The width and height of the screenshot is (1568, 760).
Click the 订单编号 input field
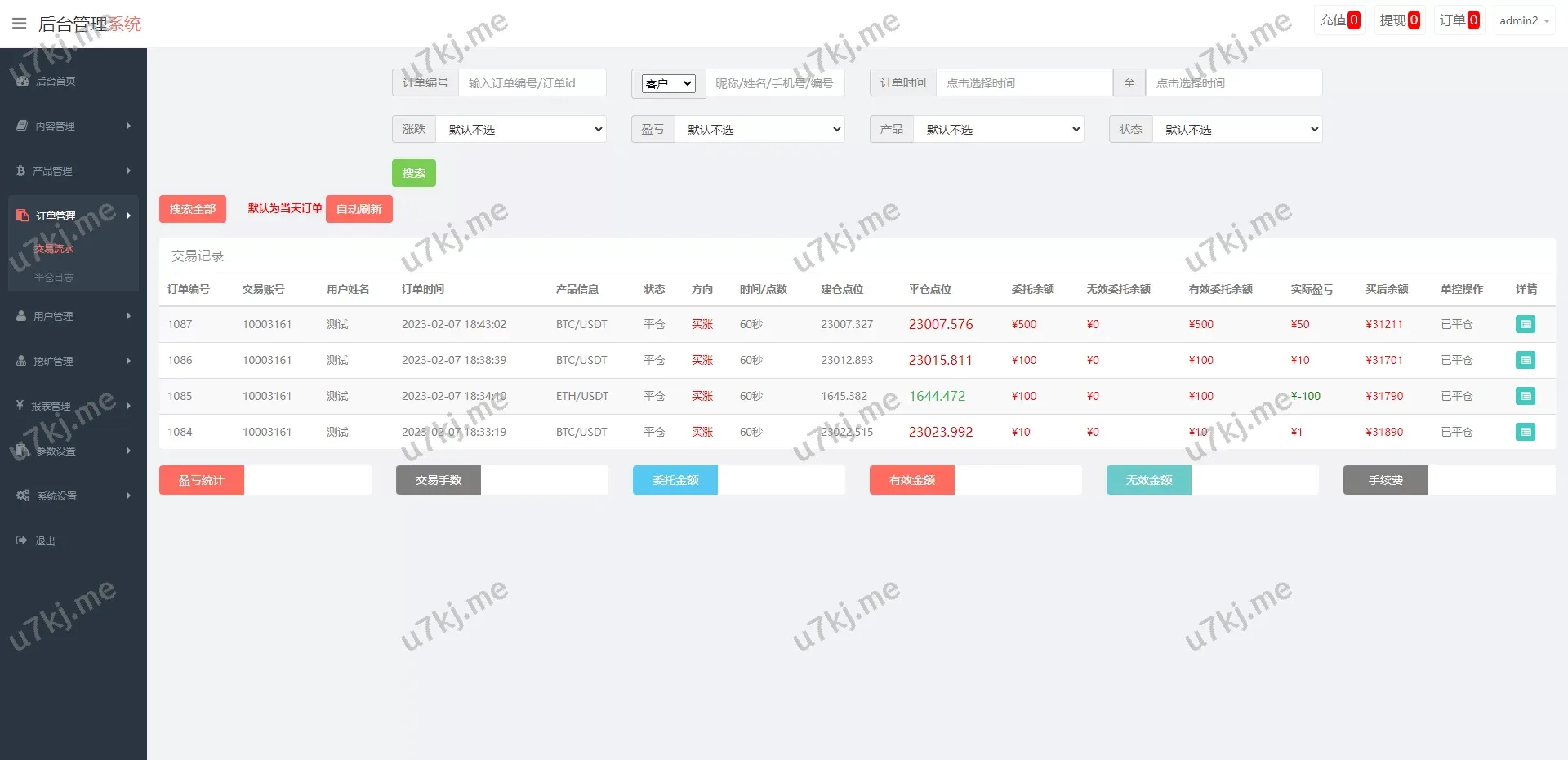tap(532, 83)
